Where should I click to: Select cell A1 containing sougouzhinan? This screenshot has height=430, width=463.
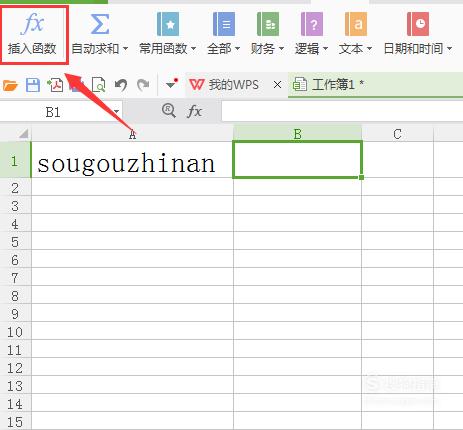point(133,160)
